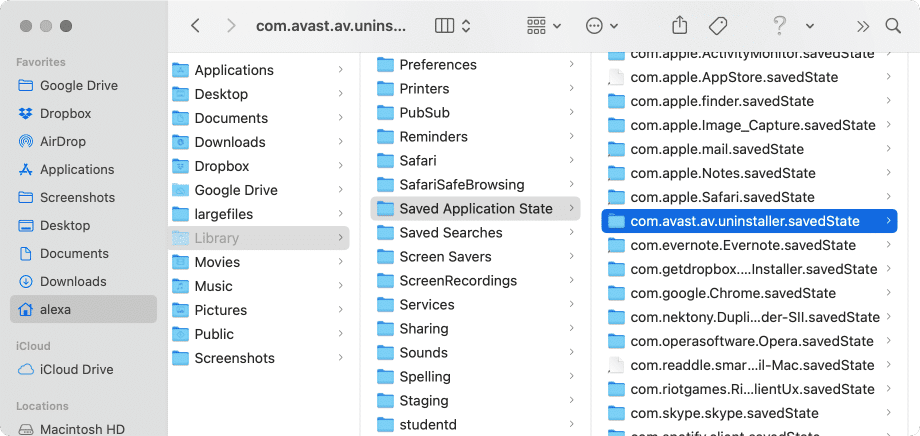
Task: Select Desktop folder in first column
Action: click(x=259, y=94)
